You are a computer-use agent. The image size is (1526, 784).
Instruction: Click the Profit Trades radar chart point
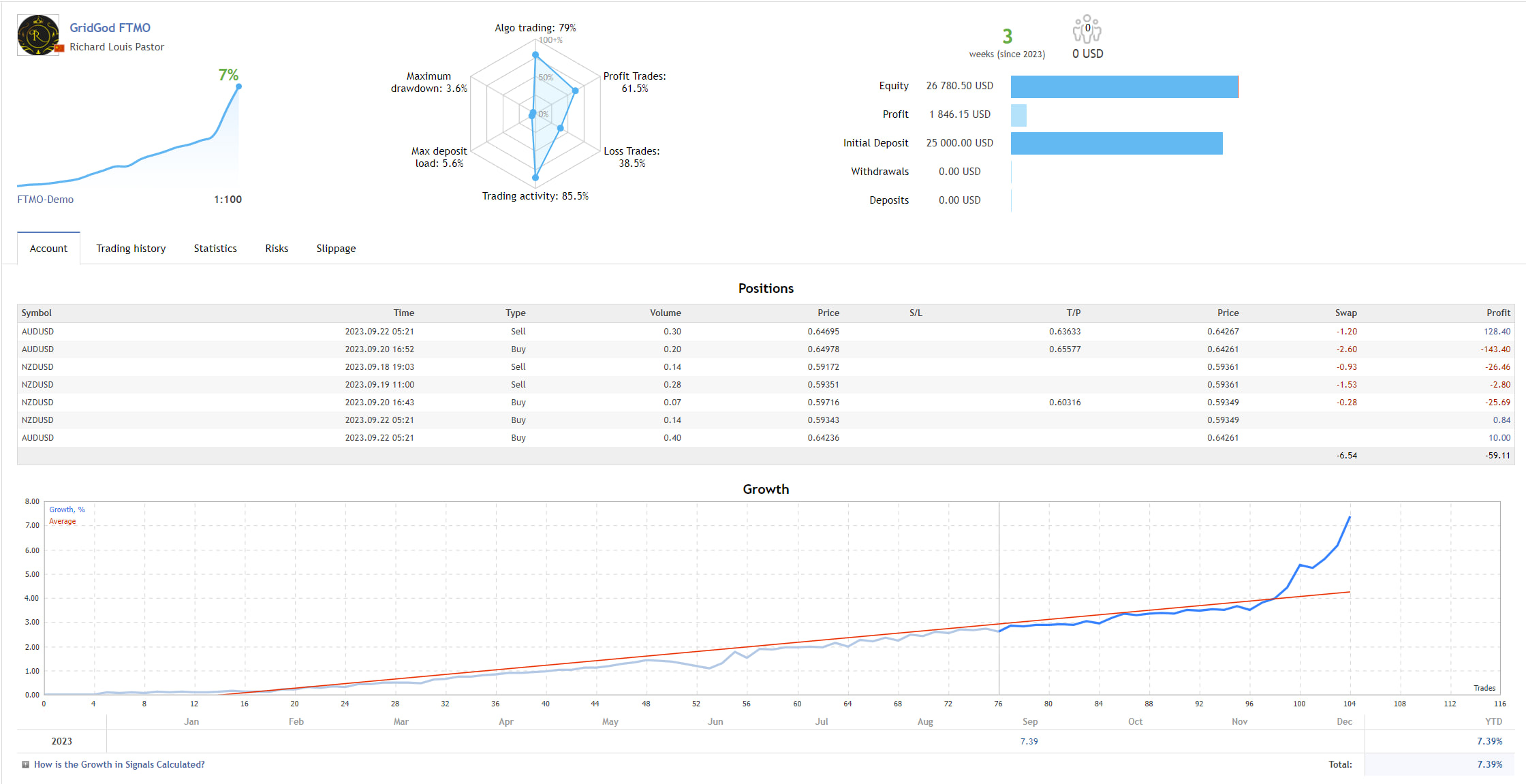pos(576,91)
